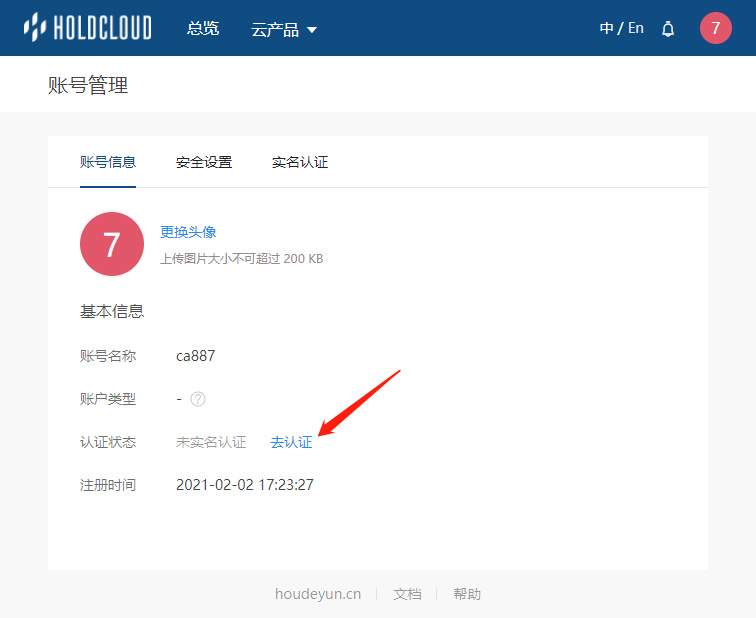Viewport: 756px width, 618px height.
Task: Expand the 云产品 dropdown menu
Action: pos(284,29)
